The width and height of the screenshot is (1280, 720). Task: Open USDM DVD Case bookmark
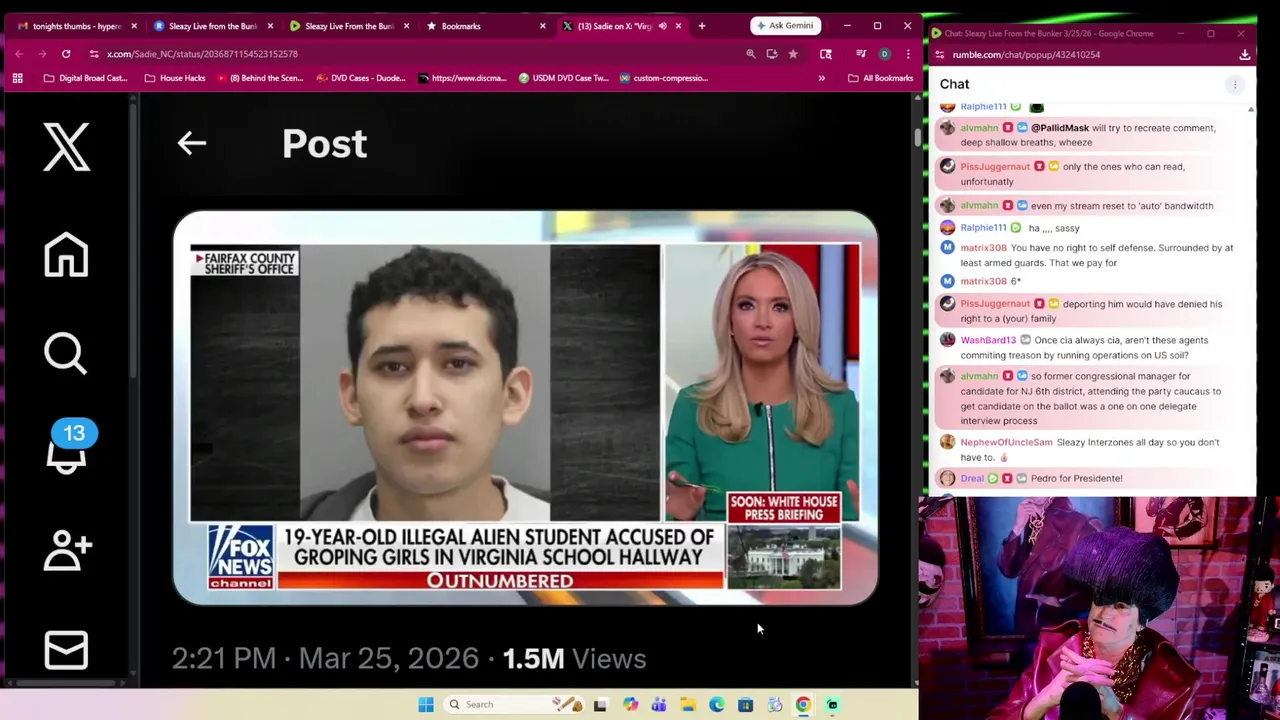click(563, 78)
